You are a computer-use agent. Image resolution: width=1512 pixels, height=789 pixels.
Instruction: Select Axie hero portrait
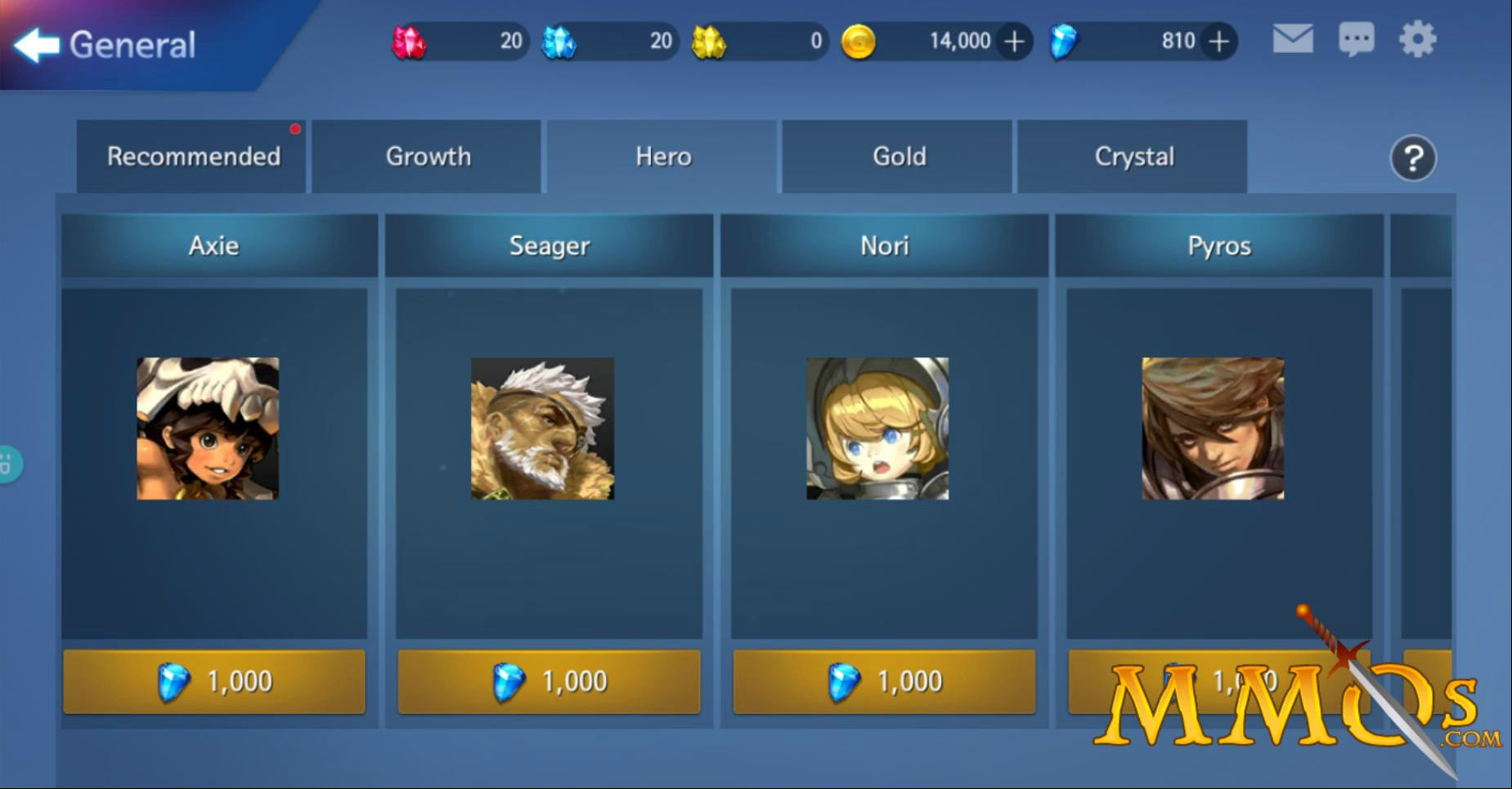point(208,428)
